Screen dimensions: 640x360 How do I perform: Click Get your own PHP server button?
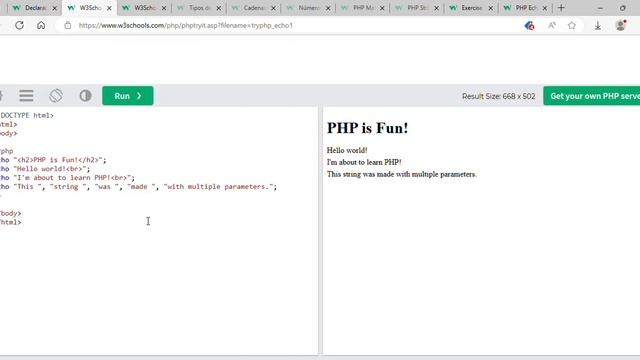[x=591, y=96]
